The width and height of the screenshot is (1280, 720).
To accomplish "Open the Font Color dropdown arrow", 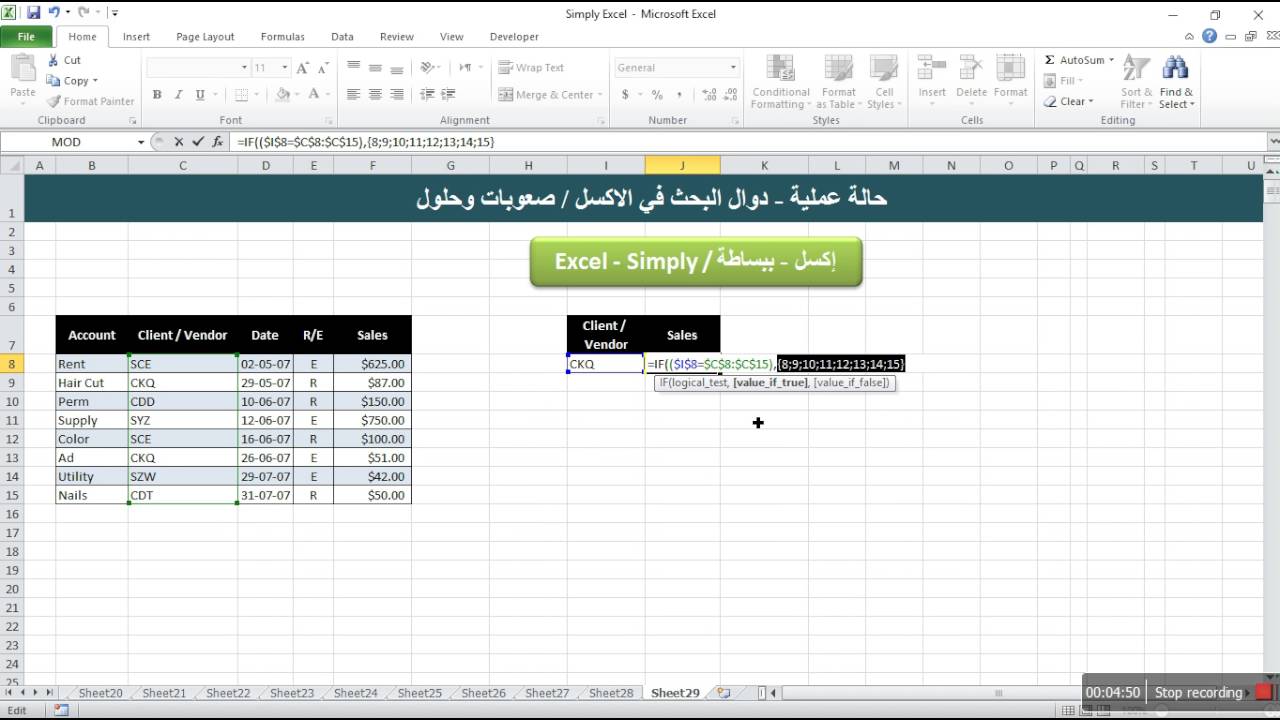I will click(x=328, y=95).
